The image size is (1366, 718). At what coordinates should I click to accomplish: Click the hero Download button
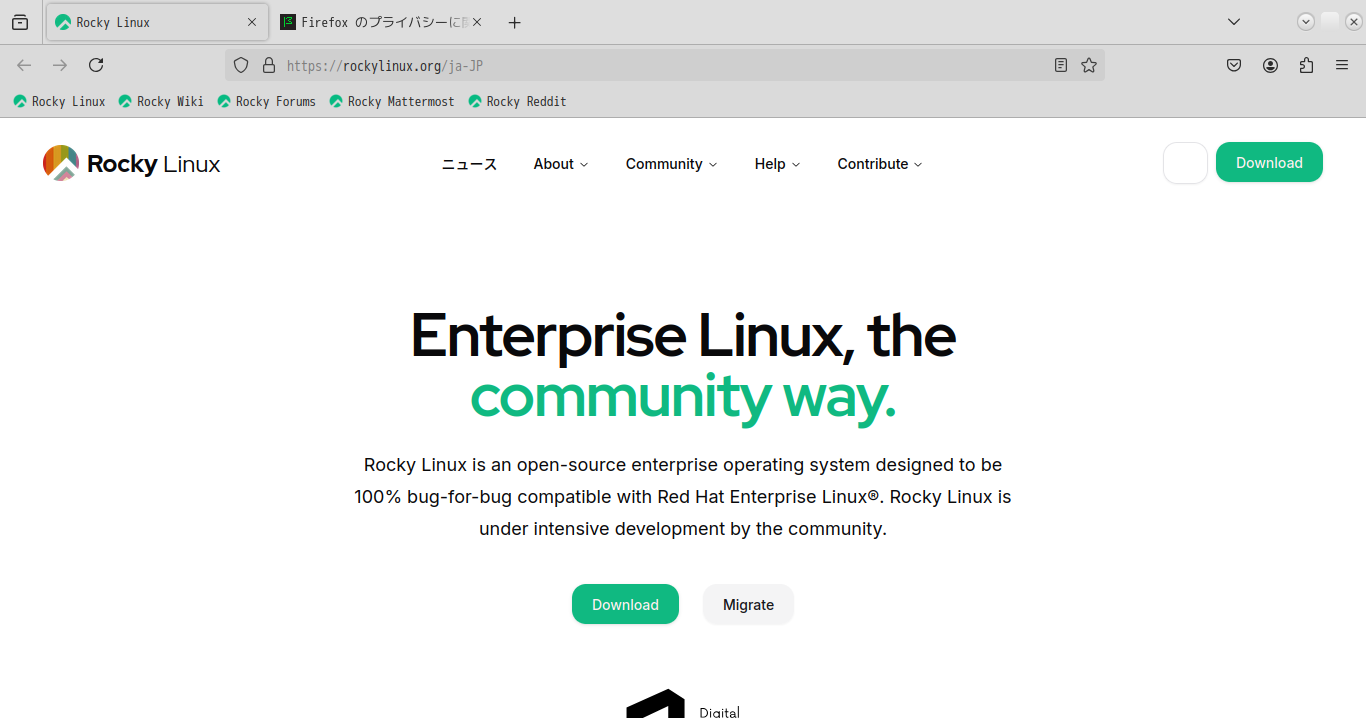point(625,604)
